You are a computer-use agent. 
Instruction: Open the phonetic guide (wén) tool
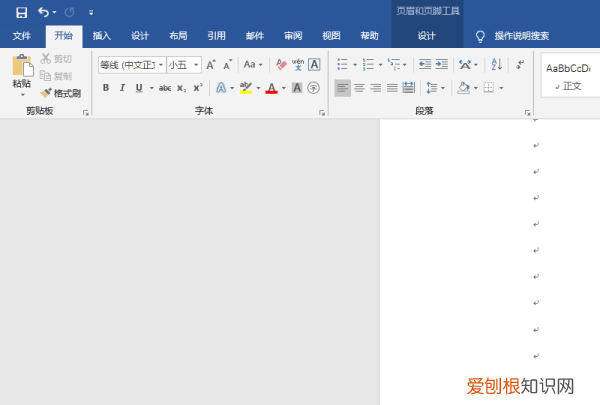(298, 65)
